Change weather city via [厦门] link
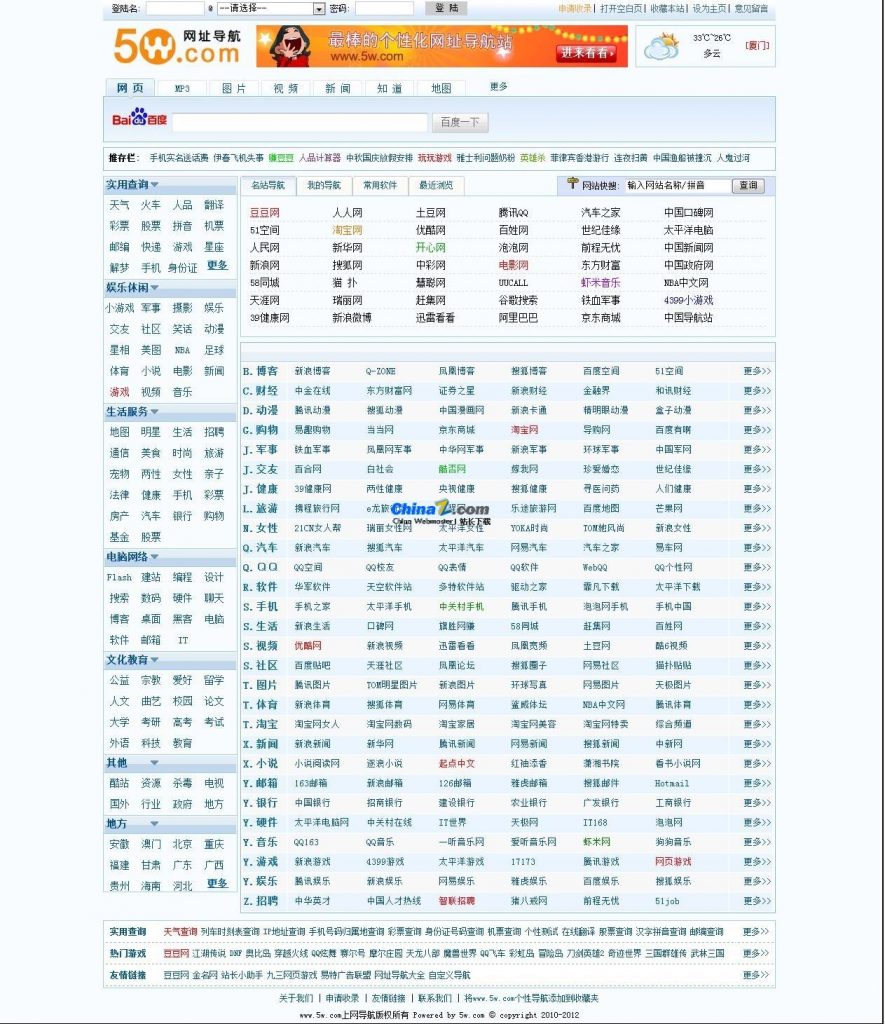885x1024 pixels. 757,46
